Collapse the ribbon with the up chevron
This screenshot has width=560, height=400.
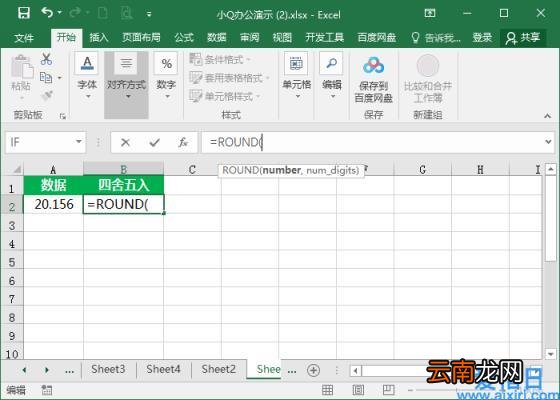(548, 116)
